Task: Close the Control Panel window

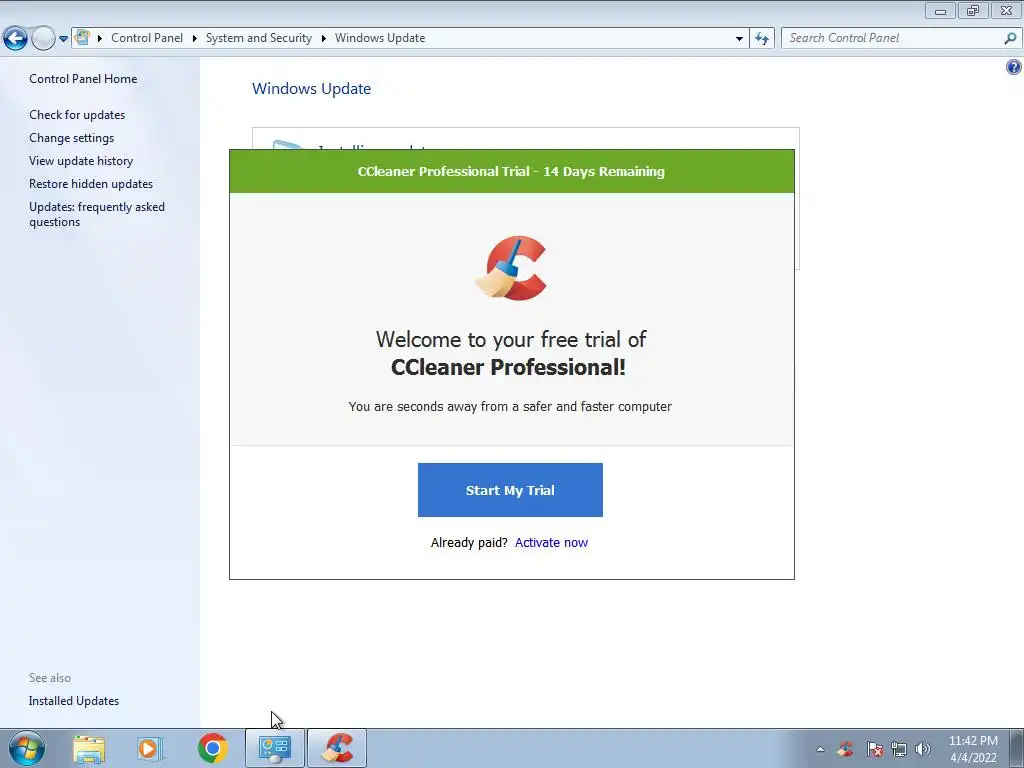Action: [x=1006, y=10]
